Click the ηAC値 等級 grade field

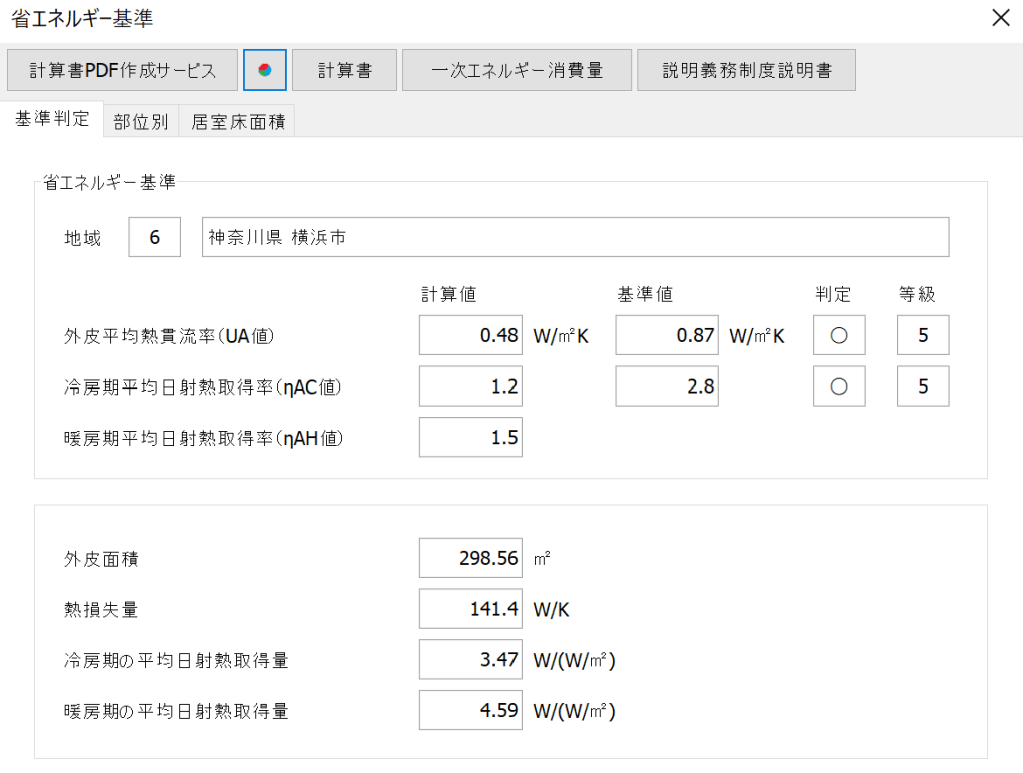click(x=922, y=386)
